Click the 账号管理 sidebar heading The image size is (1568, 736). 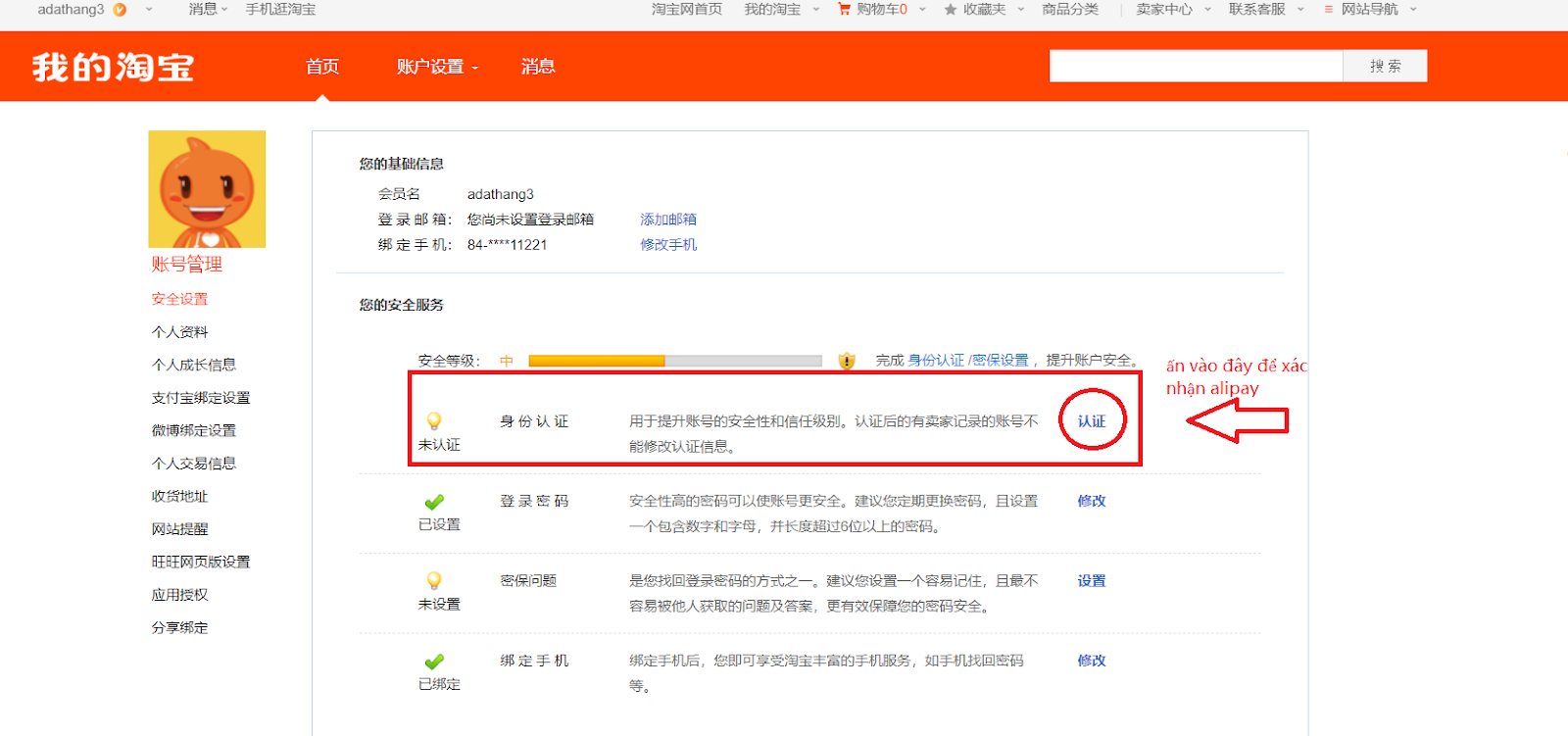tap(186, 265)
